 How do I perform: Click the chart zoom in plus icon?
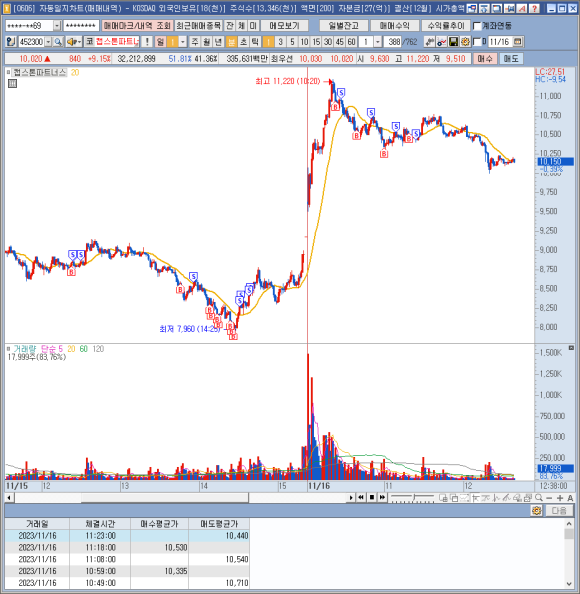[x=560, y=498]
